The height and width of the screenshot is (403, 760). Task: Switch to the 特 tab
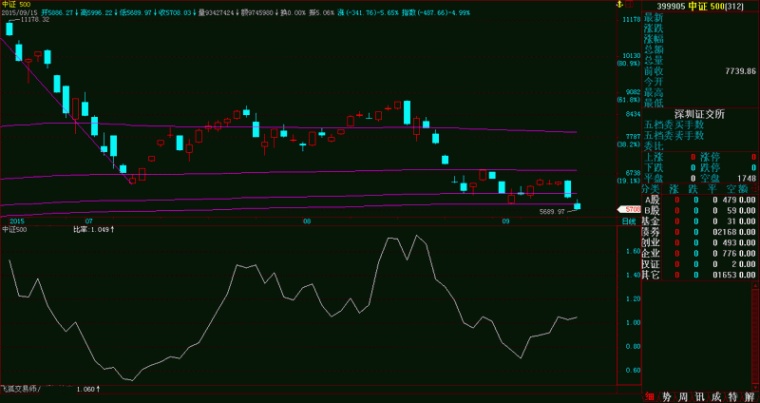[732, 396]
